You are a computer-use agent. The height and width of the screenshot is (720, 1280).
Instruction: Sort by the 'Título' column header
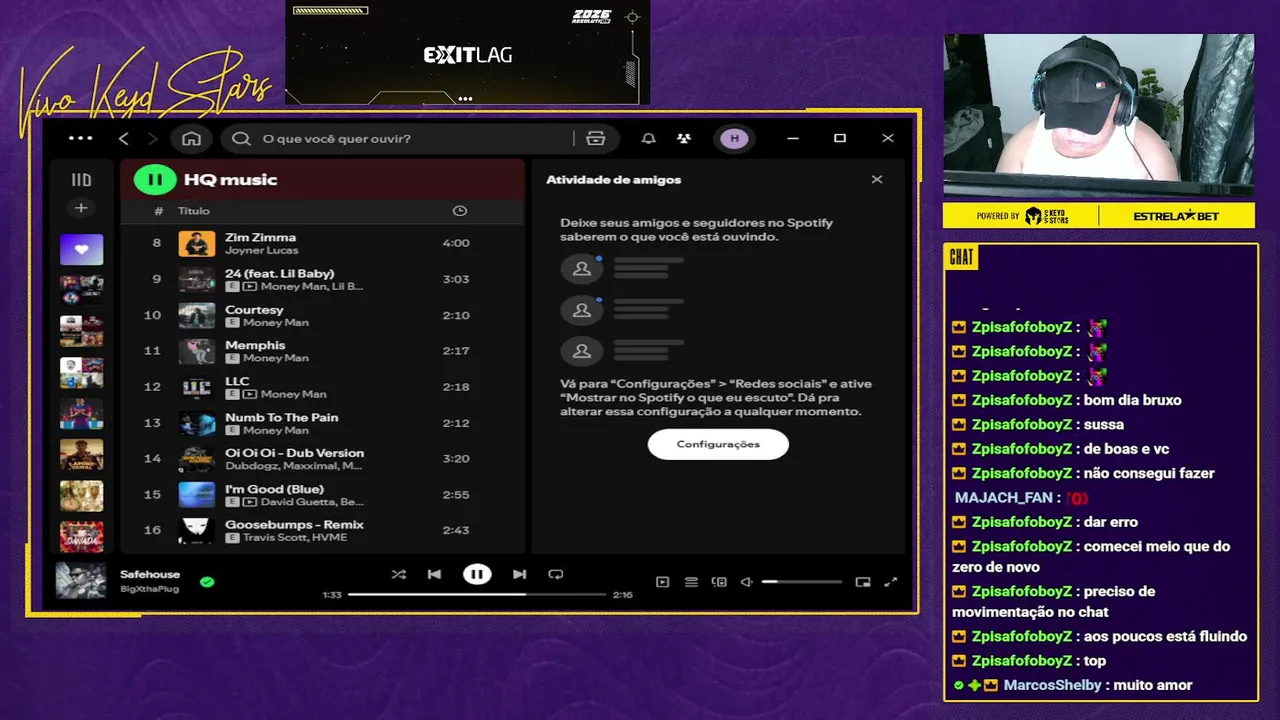pyautogui.click(x=194, y=211)
